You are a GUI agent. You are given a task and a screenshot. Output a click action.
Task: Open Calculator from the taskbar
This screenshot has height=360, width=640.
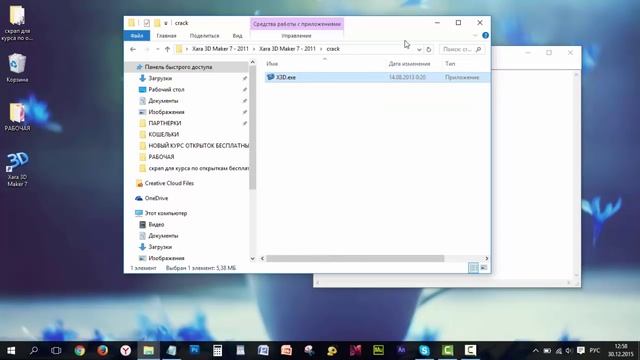click(x=217, y=350)
